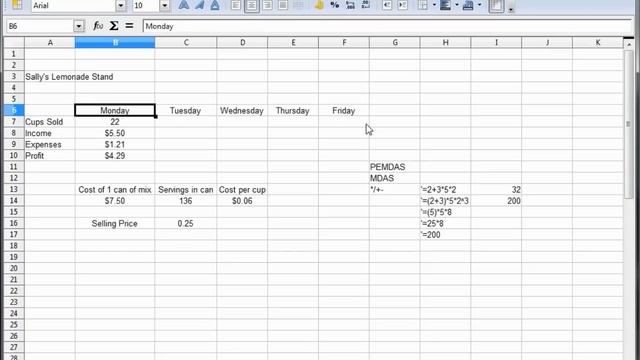
Task: Open the background color dropdown arrow
Action: point(457,5)
